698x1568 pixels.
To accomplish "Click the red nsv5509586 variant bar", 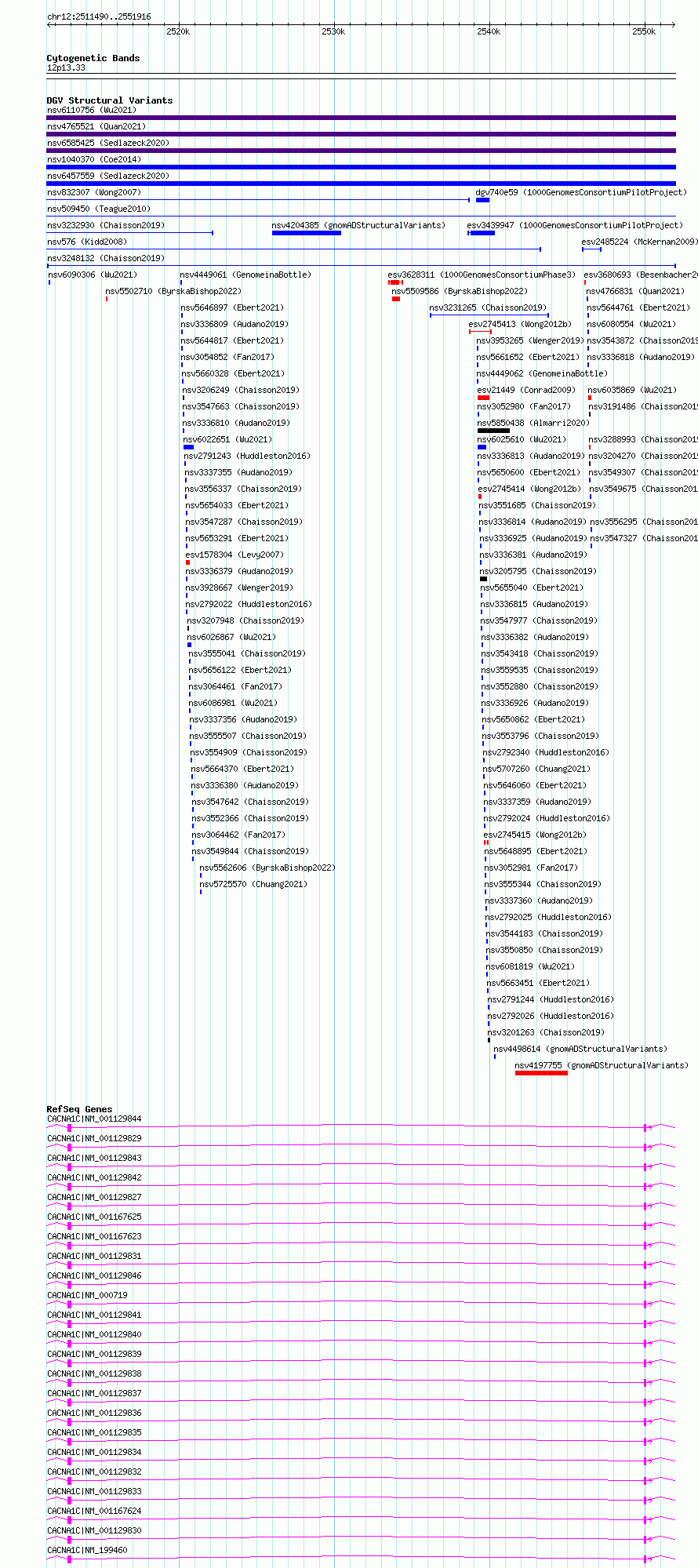I will 396,299.
